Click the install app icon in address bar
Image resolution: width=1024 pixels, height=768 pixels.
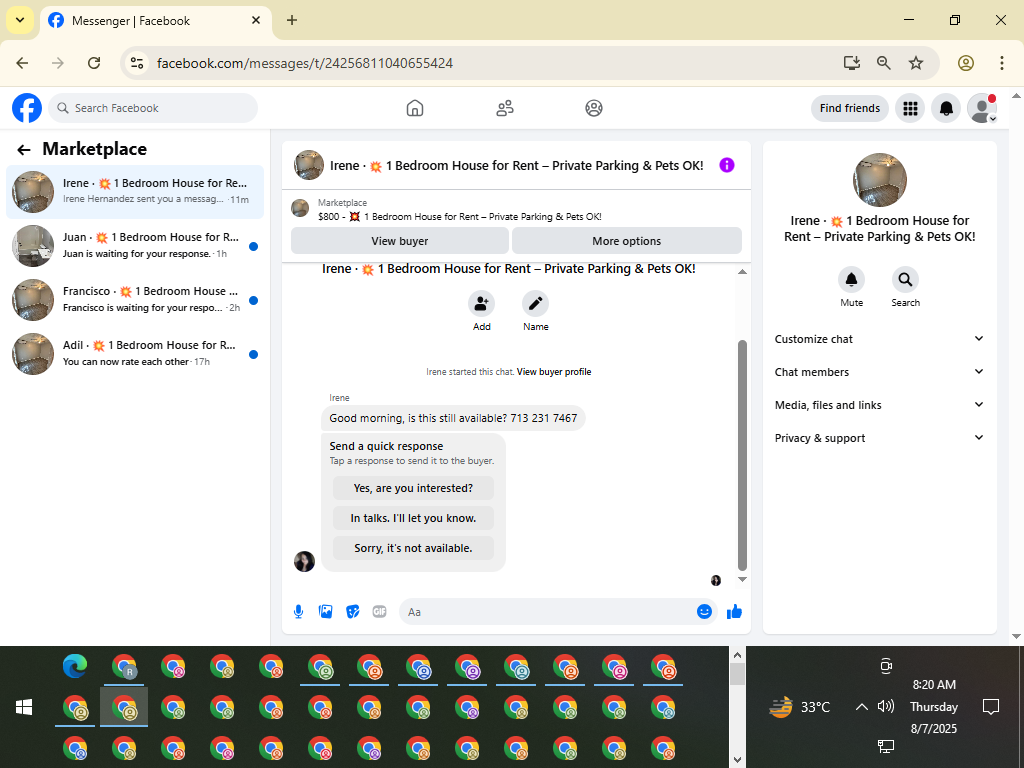[852, 63]
